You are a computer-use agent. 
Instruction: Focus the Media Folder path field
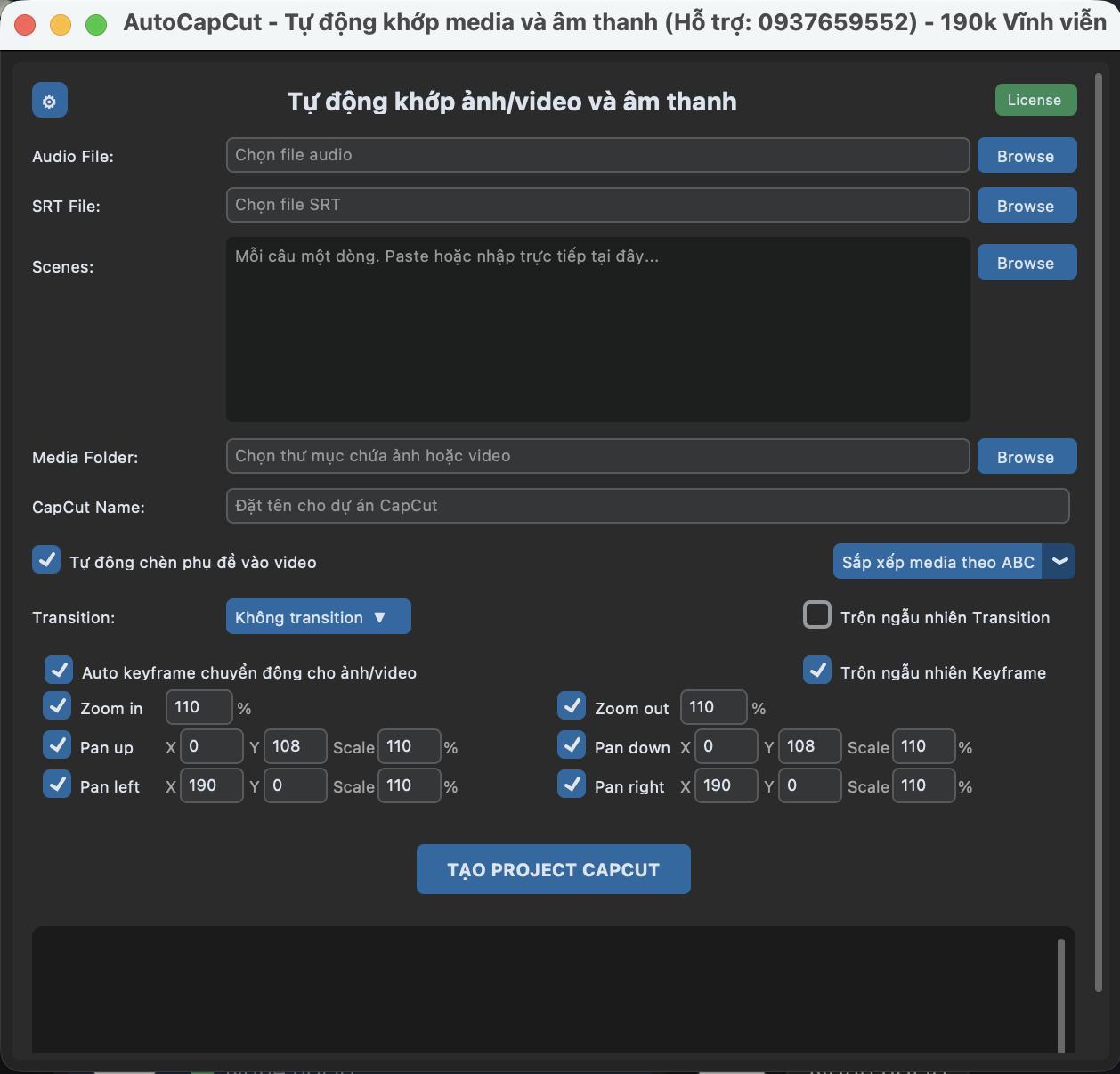tap(597, 456)
